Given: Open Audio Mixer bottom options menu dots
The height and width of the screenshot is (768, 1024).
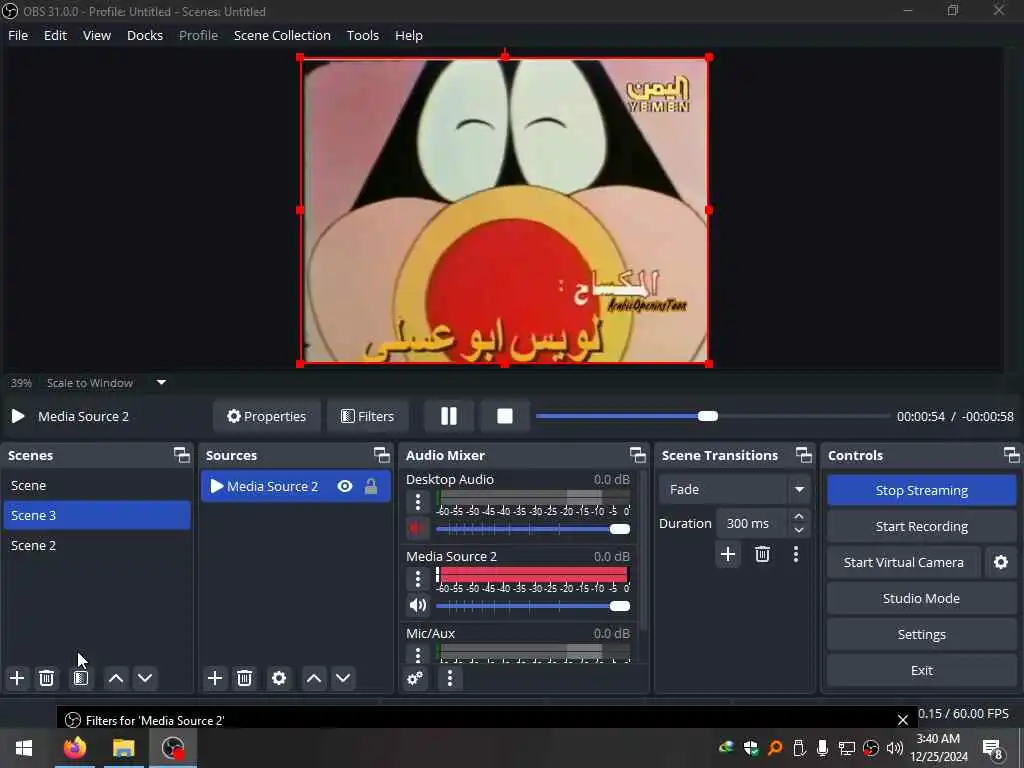Looking at the screenshot, I should click(449, 678).
